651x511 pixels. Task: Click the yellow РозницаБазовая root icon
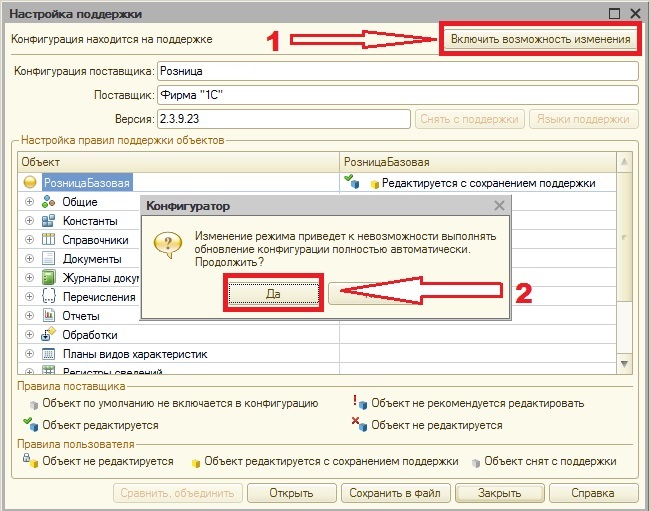tap(30, 183)
